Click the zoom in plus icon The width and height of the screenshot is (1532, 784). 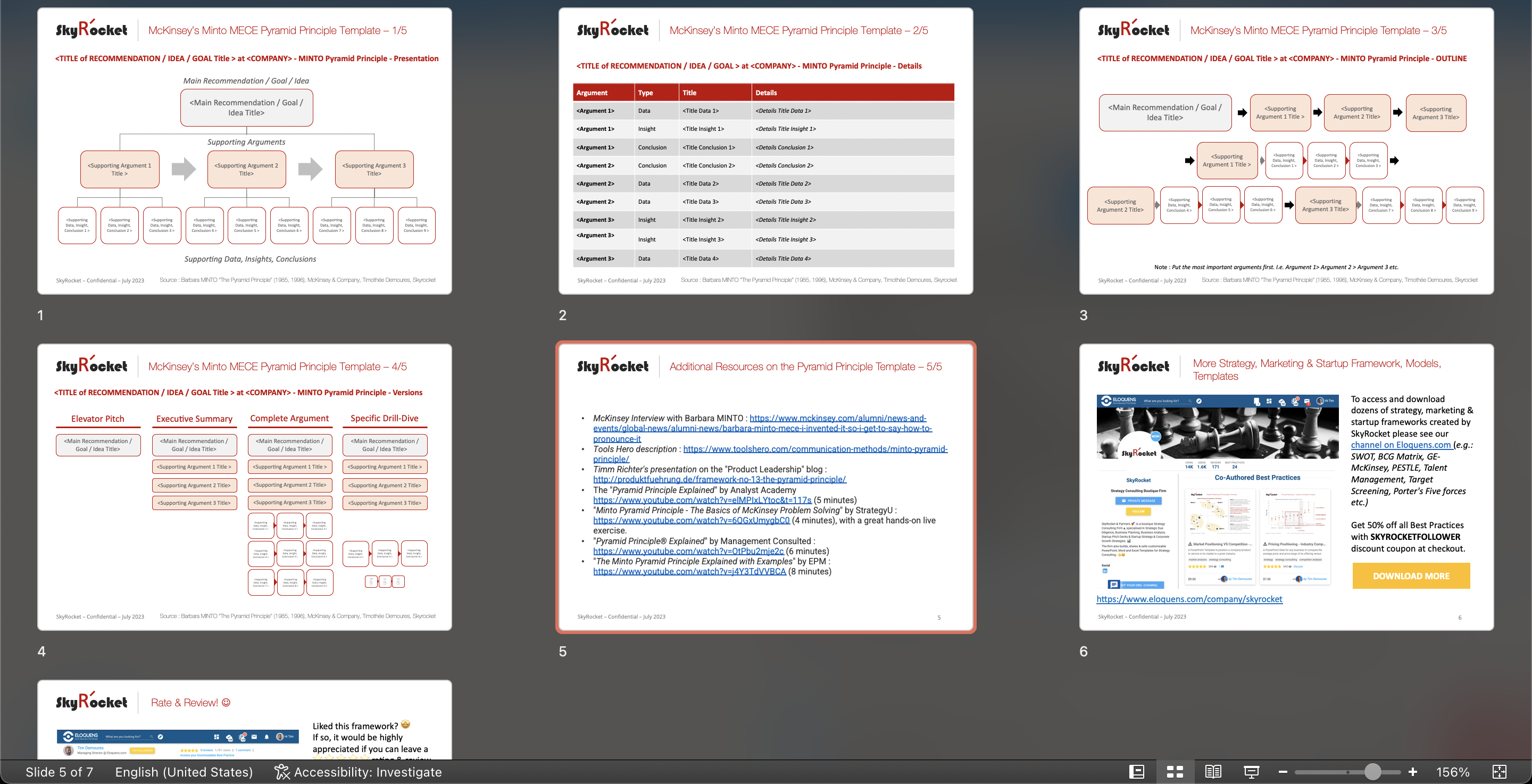1412,772
